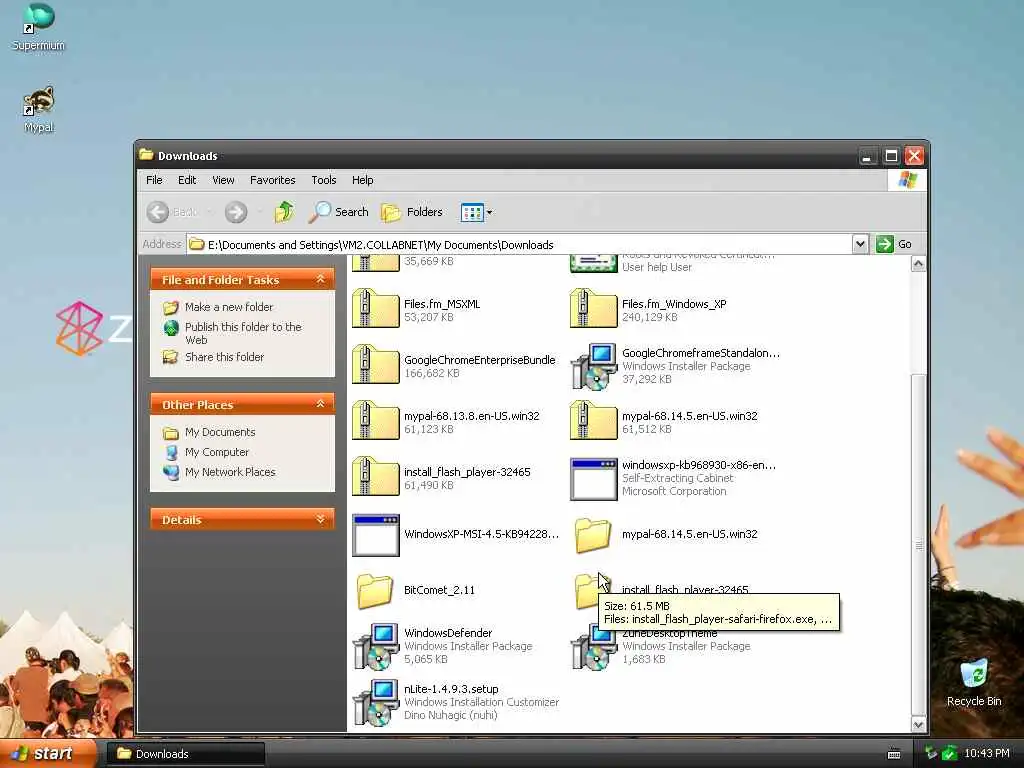Open the File menu

click(154, 180)
